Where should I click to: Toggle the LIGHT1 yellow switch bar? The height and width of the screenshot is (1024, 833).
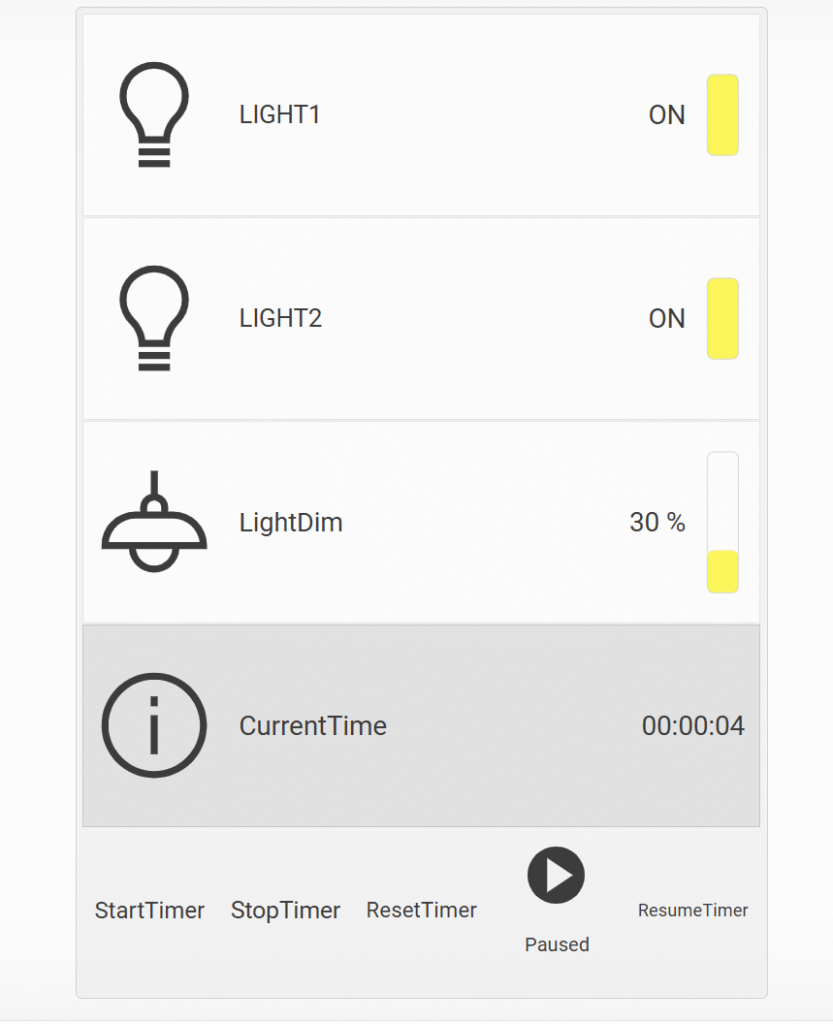pos(723,115)
